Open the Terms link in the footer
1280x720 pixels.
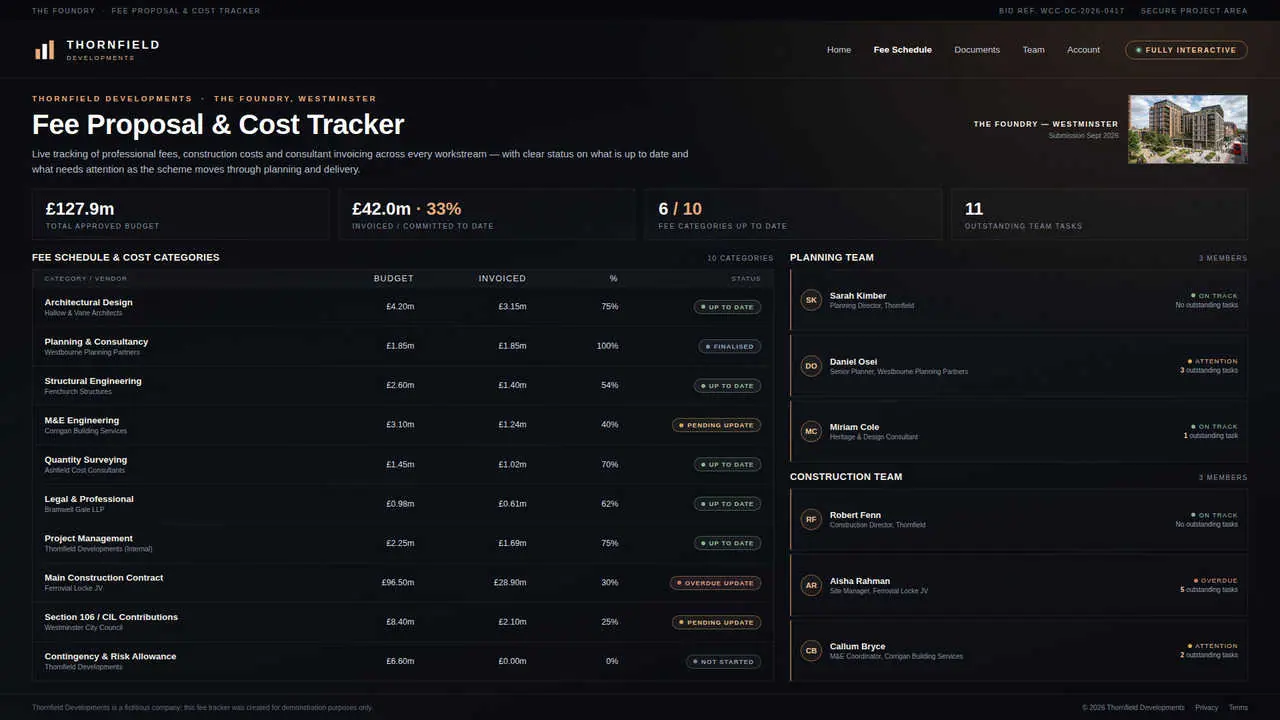pyautogui.click(x=1238, y=708)
